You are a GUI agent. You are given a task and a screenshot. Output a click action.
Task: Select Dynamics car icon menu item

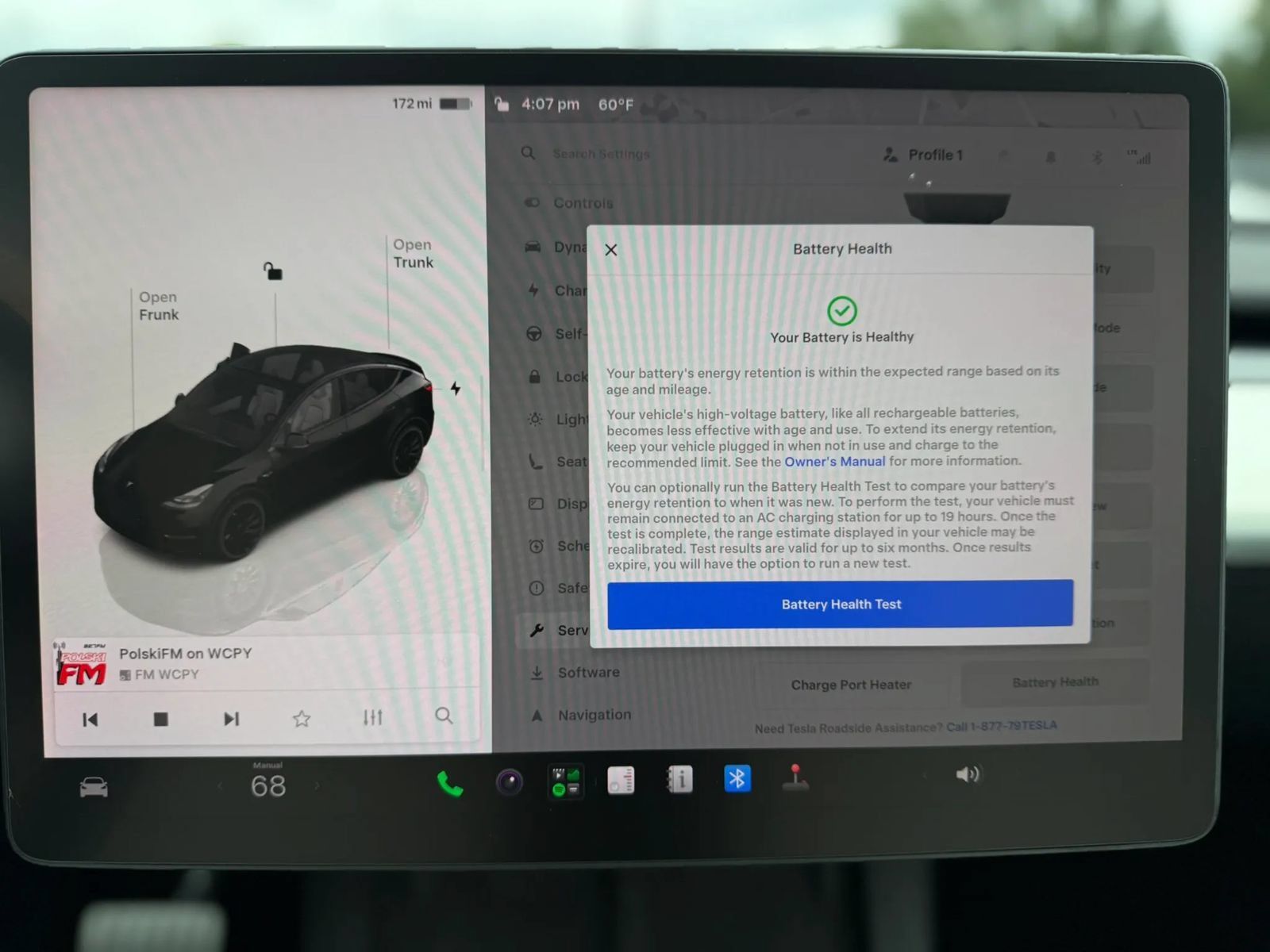tap(556, 247)
